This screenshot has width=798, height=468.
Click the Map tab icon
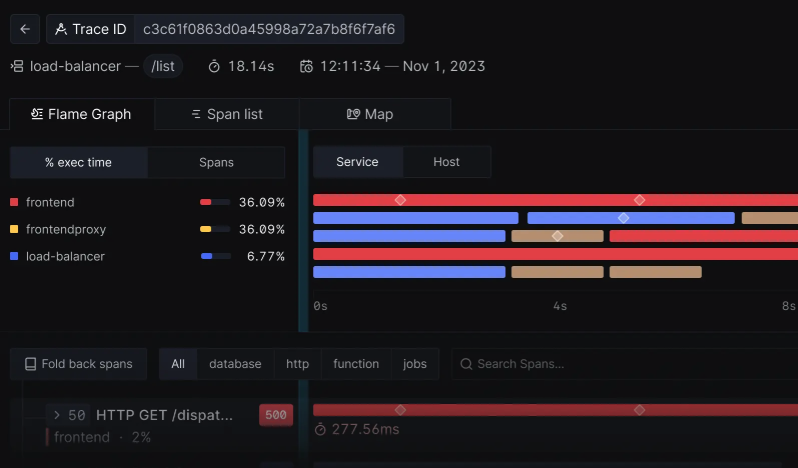(x=353, y=114)
